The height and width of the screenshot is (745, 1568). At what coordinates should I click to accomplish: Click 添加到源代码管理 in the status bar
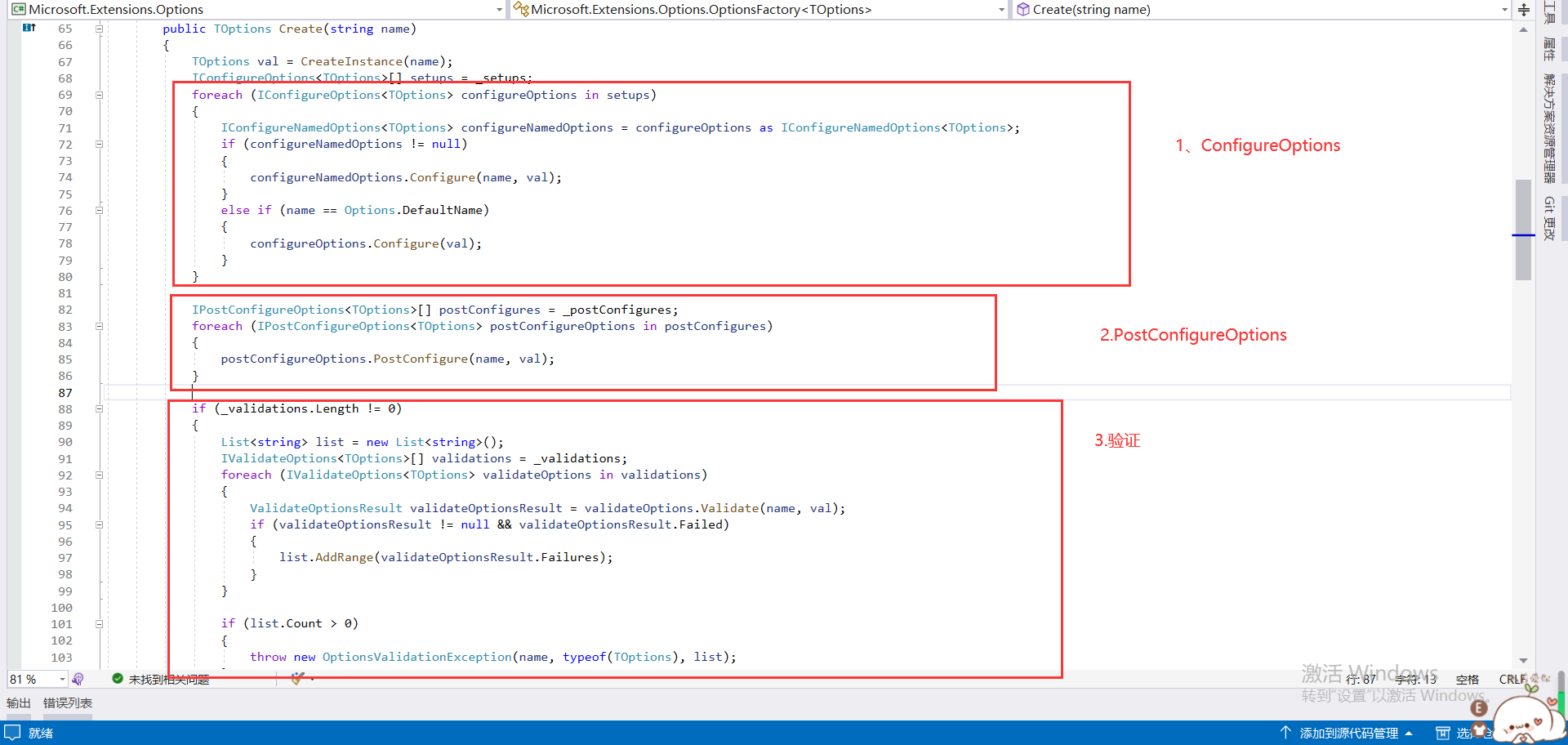[x=1348, y=733]
